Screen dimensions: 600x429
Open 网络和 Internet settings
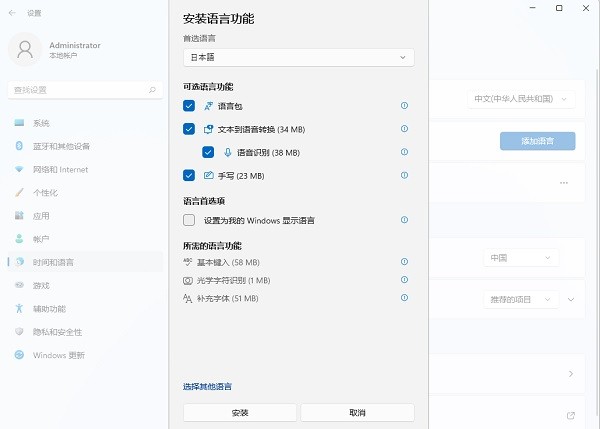point(85,170)
